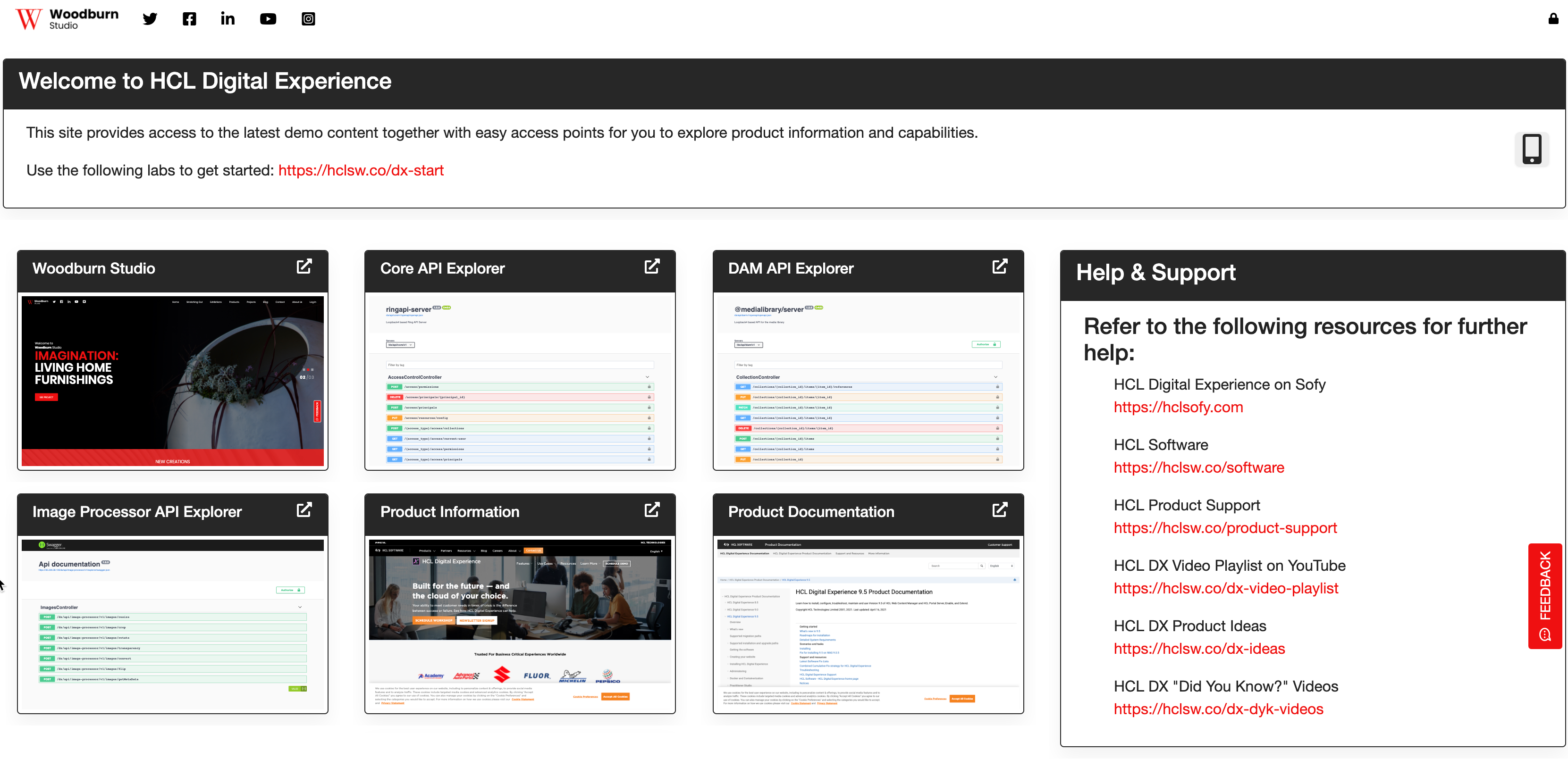Click the Product Documentation card title
Viewport: 1568px width, 767px height.
coord(811,511)
